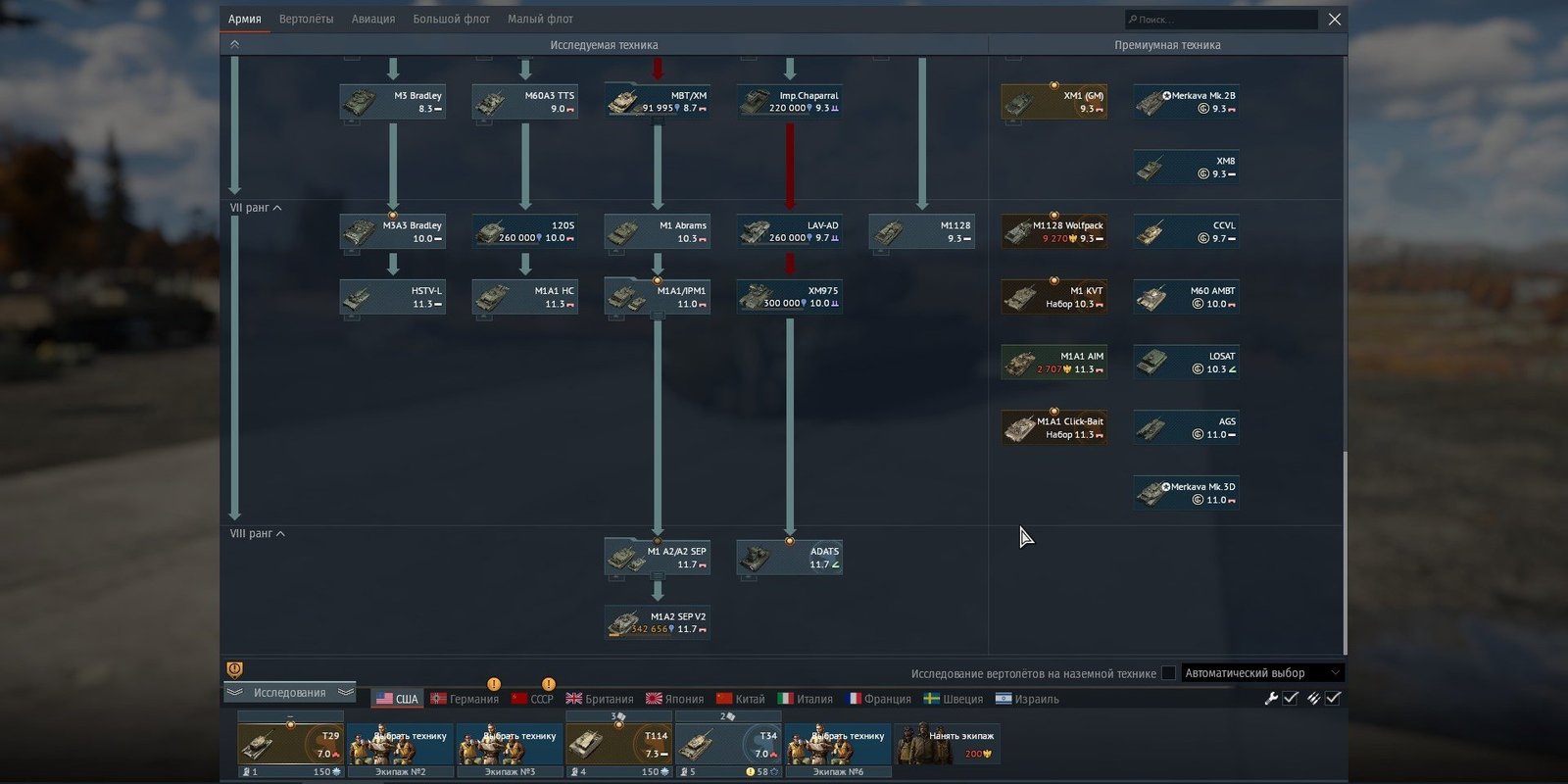Select ADATS anti-air vehicle icon
This screenshot has width=1568, height=784.
click(789, 558)
